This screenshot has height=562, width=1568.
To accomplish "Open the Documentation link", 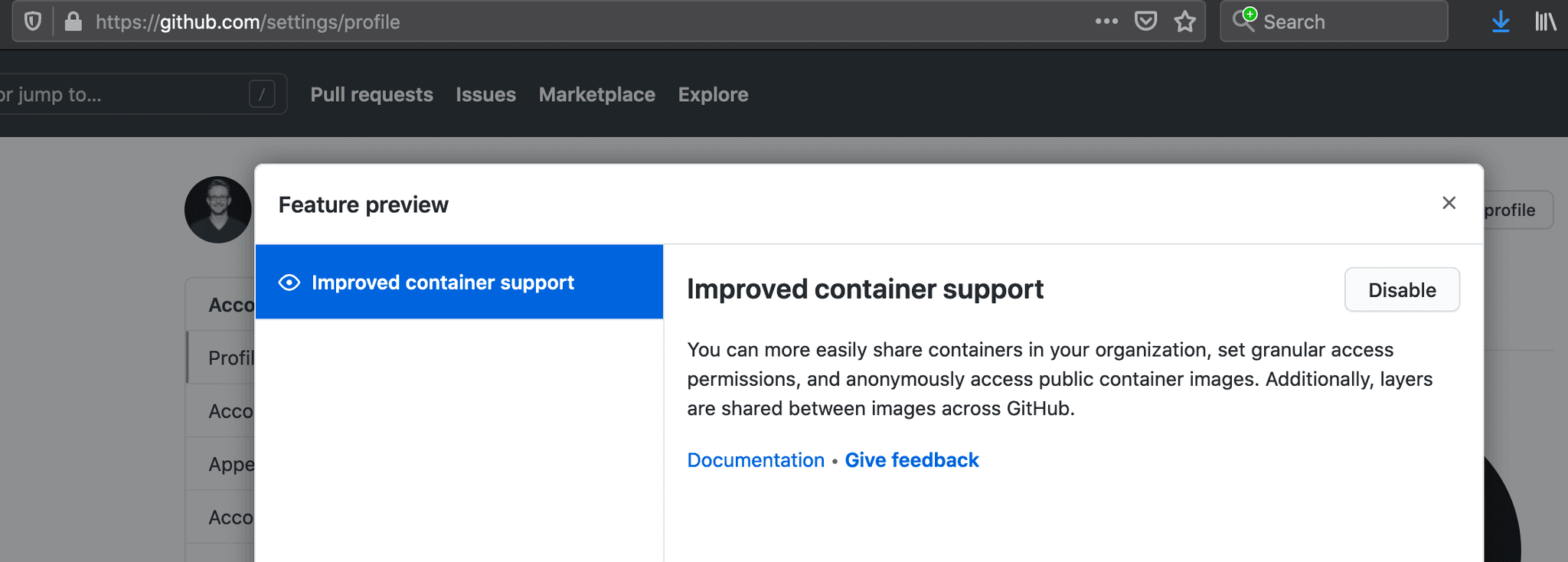I will click(755, 460).
